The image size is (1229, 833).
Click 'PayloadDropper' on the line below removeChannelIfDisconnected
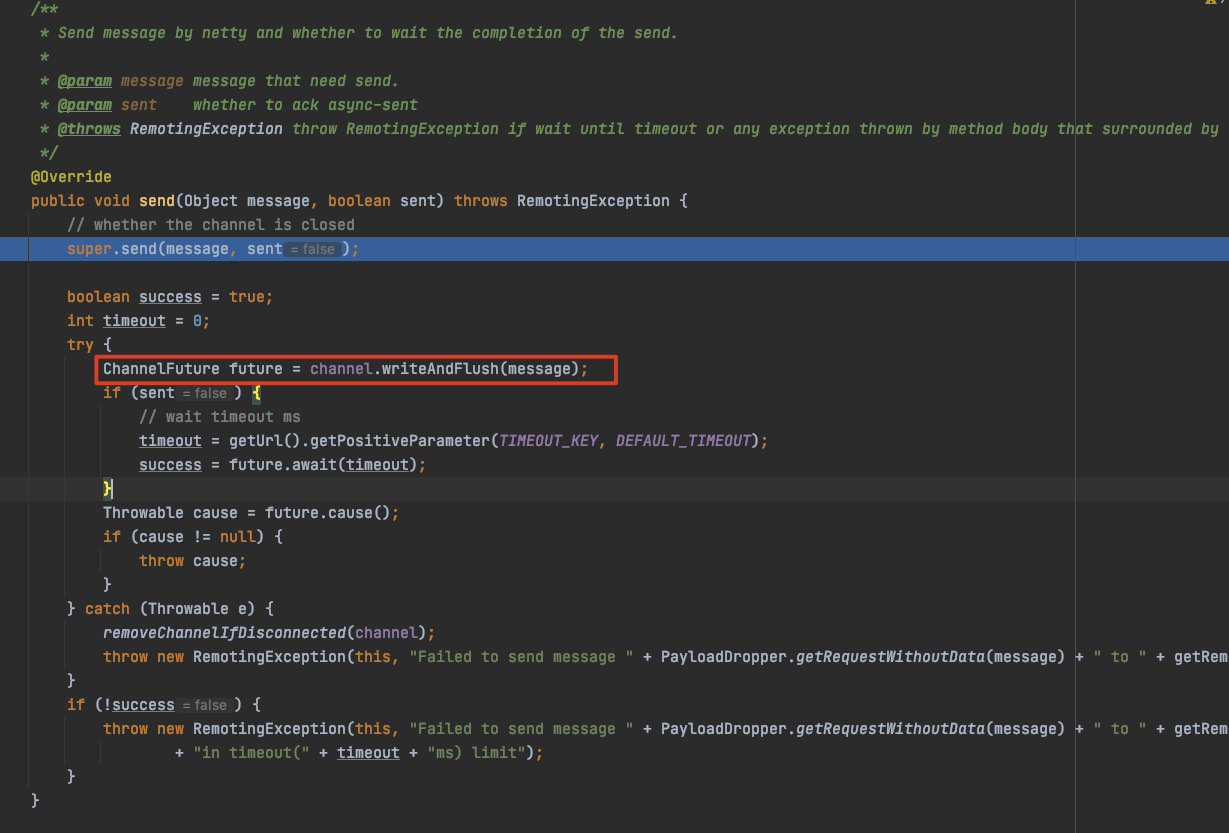click(724, 657)
